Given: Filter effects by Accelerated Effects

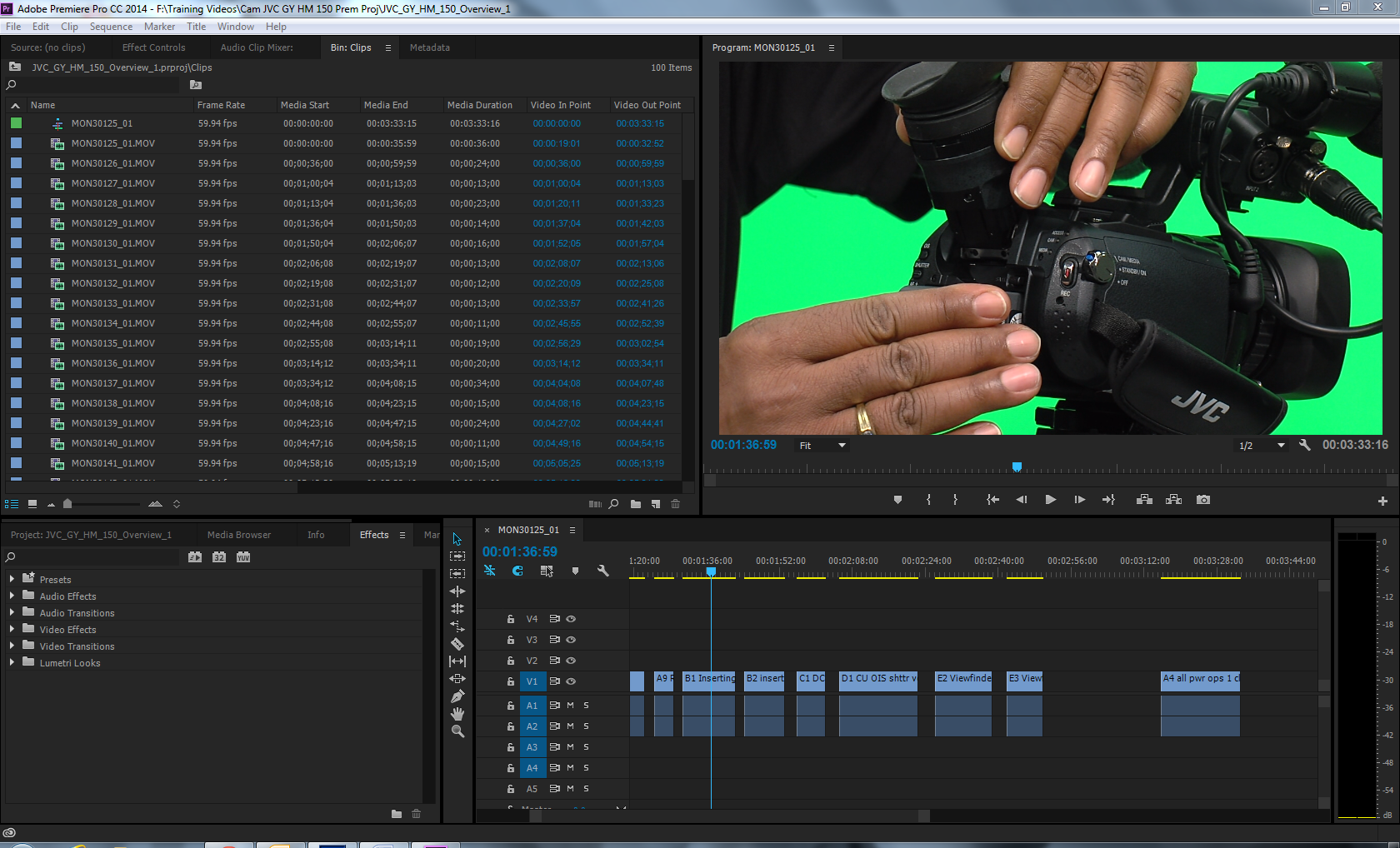Looking at the screenshot, I should (x=195, y=556).
